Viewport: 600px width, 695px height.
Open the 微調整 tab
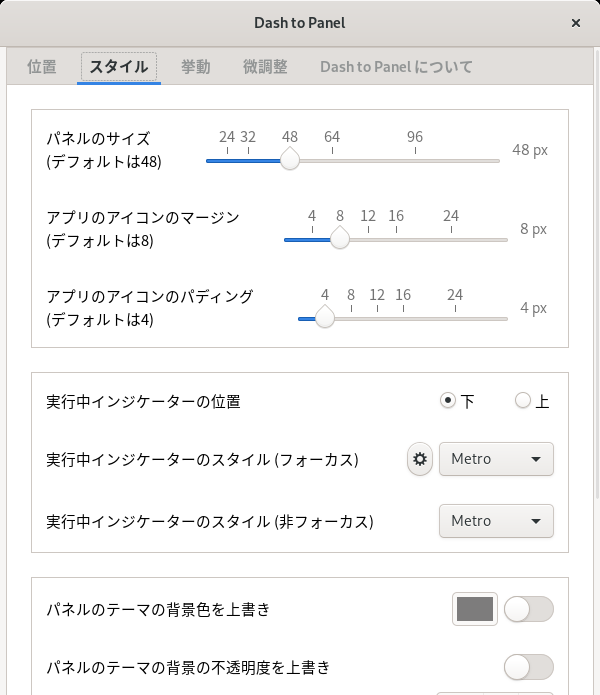point(265,67)
